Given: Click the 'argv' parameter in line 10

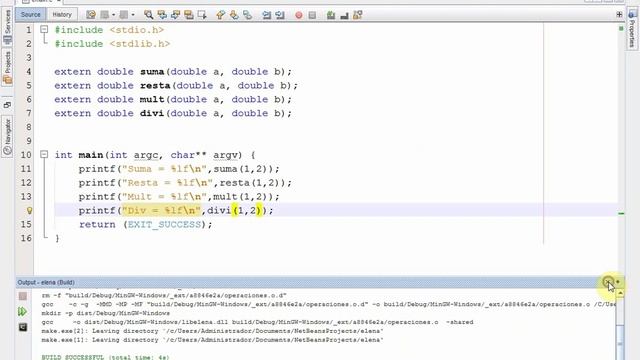Looking at the screenshot, I should pos(225,155).
